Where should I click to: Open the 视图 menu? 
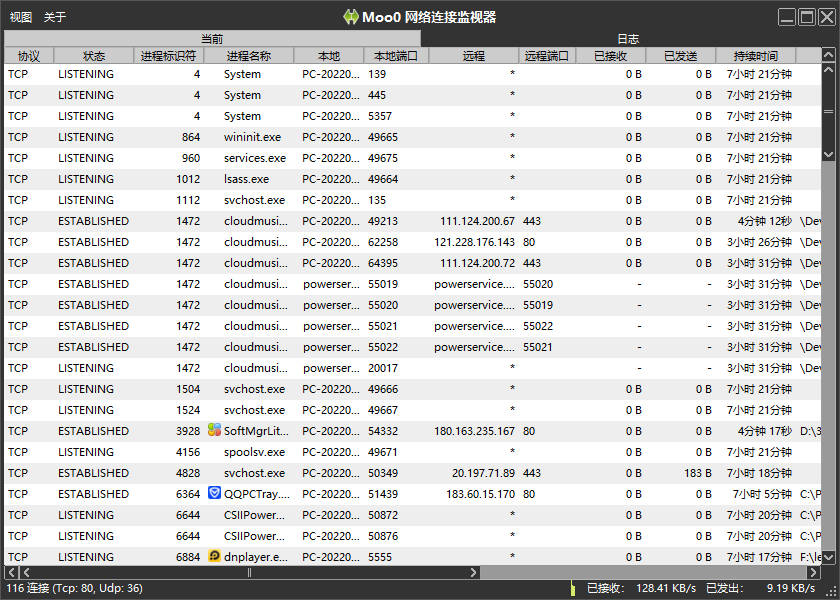point(21,17)
